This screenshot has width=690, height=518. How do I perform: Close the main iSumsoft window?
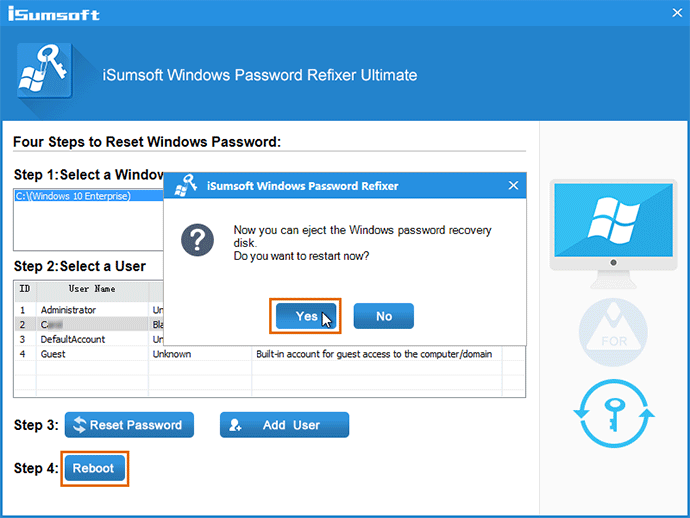(x=677, y=13)
